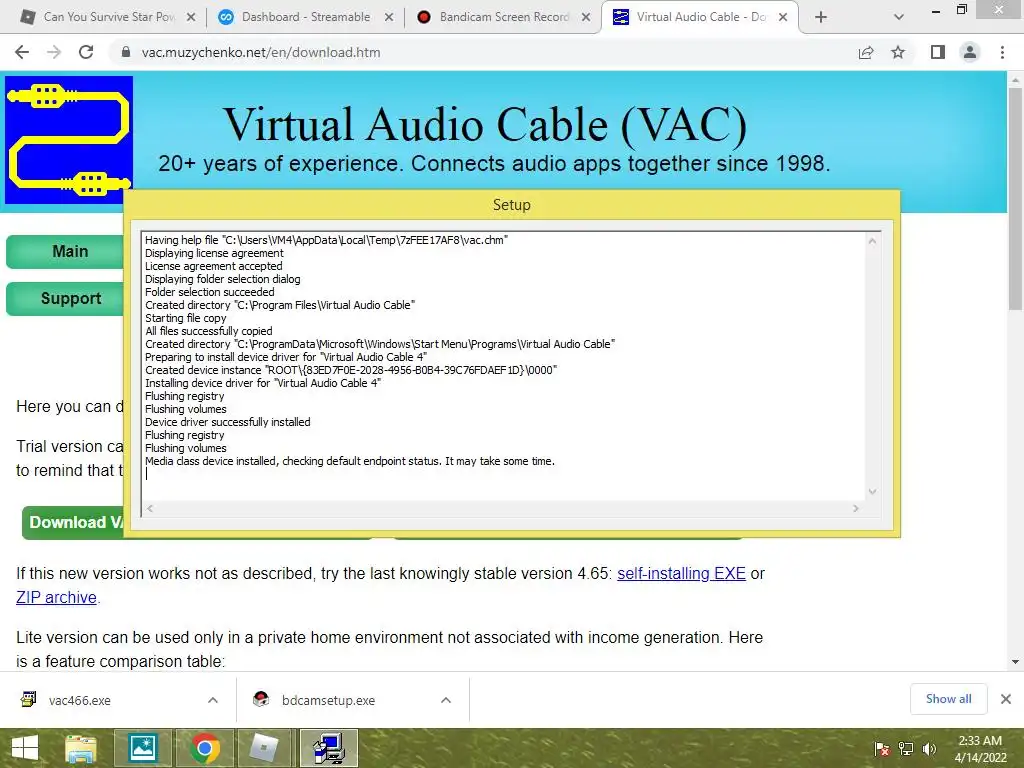
Task: Open the Support navigation button
Action: click(x=65, y=298)
